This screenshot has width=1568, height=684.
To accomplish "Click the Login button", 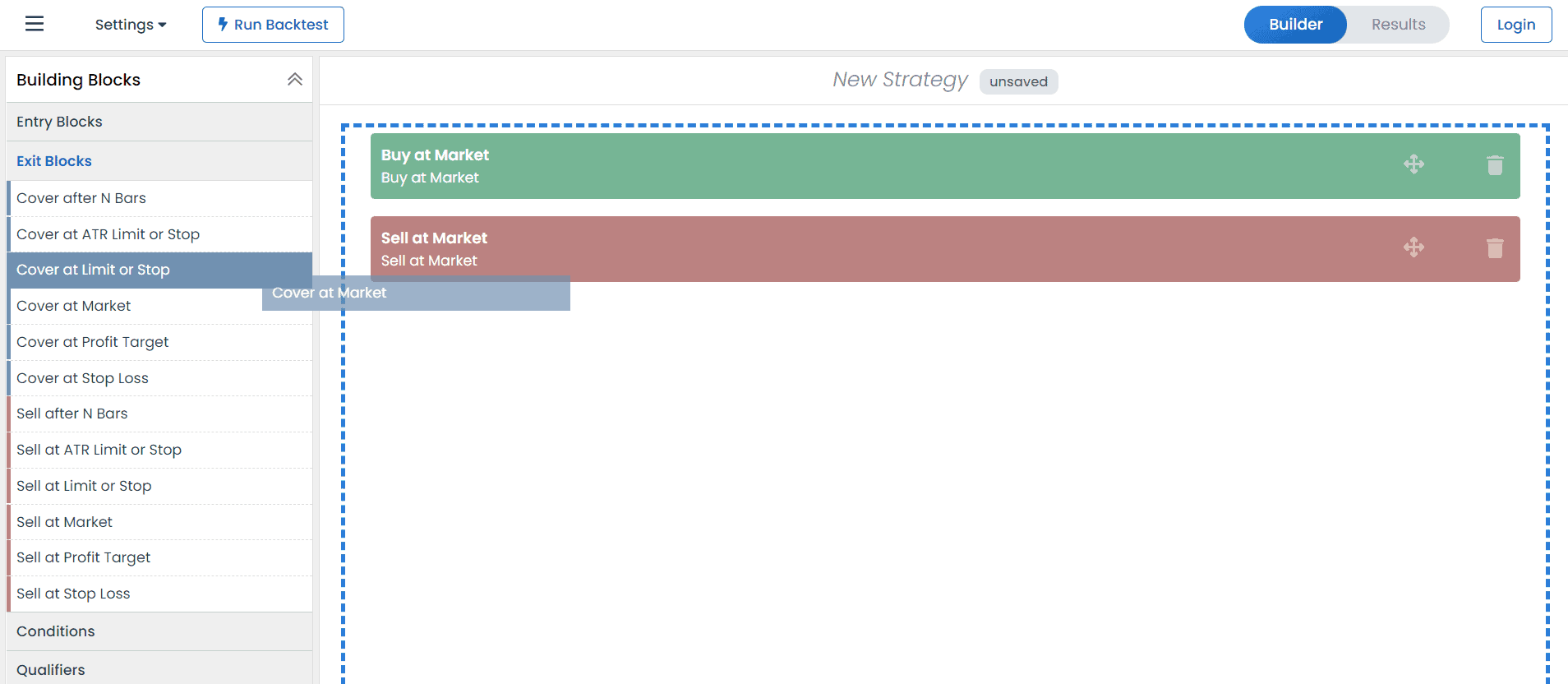I will click(1515, 25).
